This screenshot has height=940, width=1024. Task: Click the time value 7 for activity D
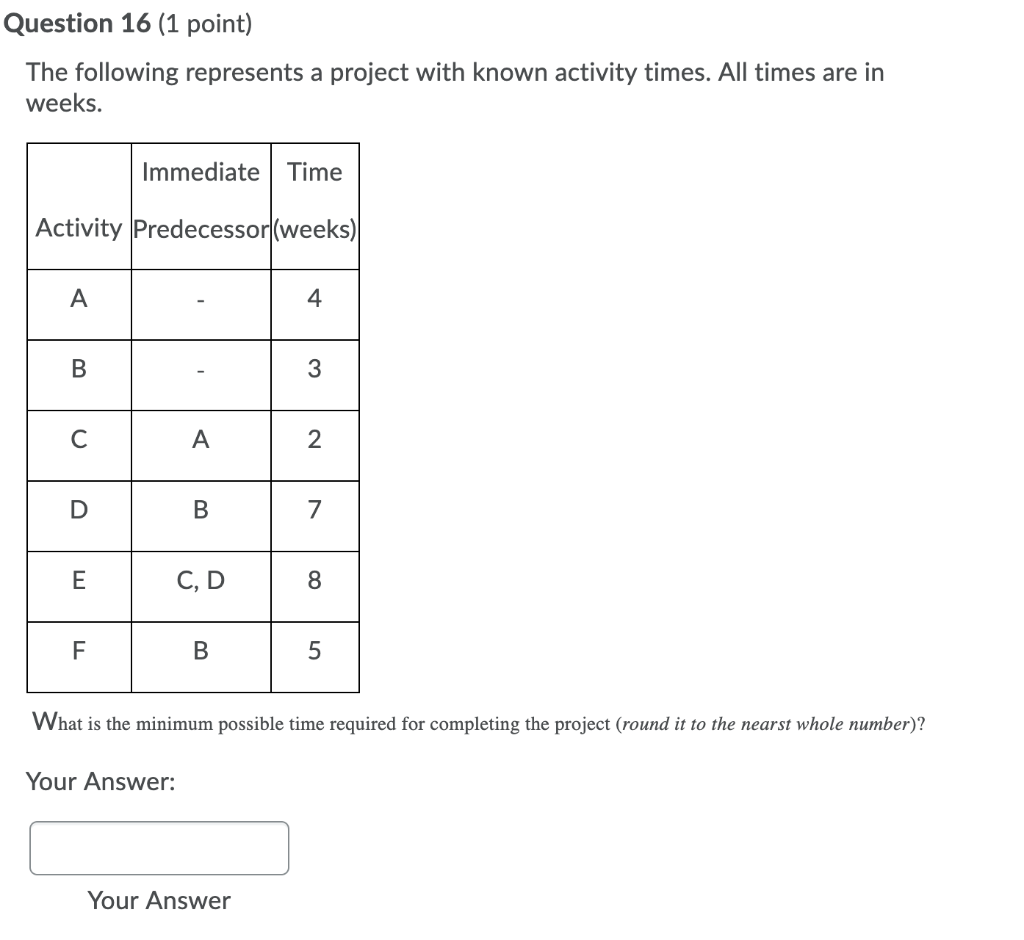click(315, 516)
